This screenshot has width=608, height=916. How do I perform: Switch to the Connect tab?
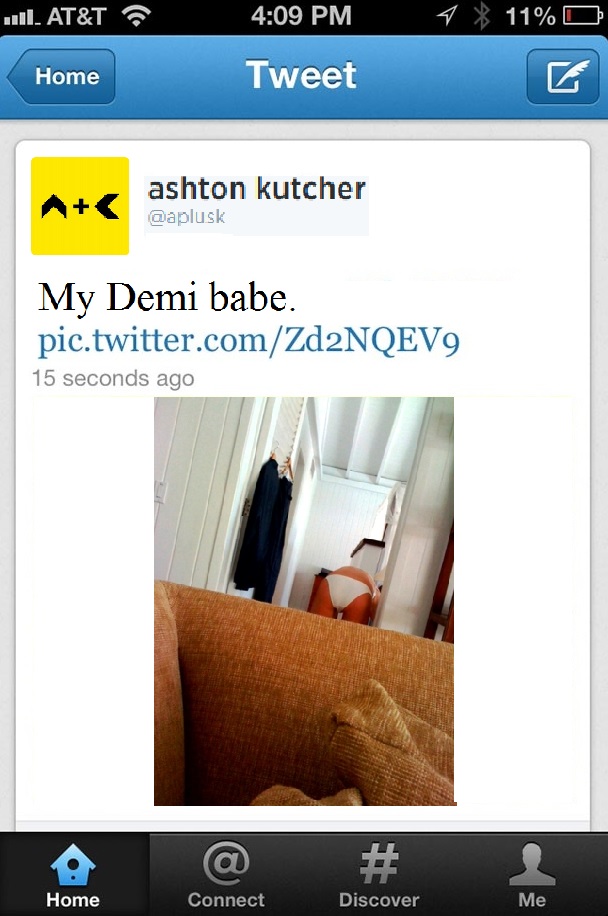coord(226,875)
